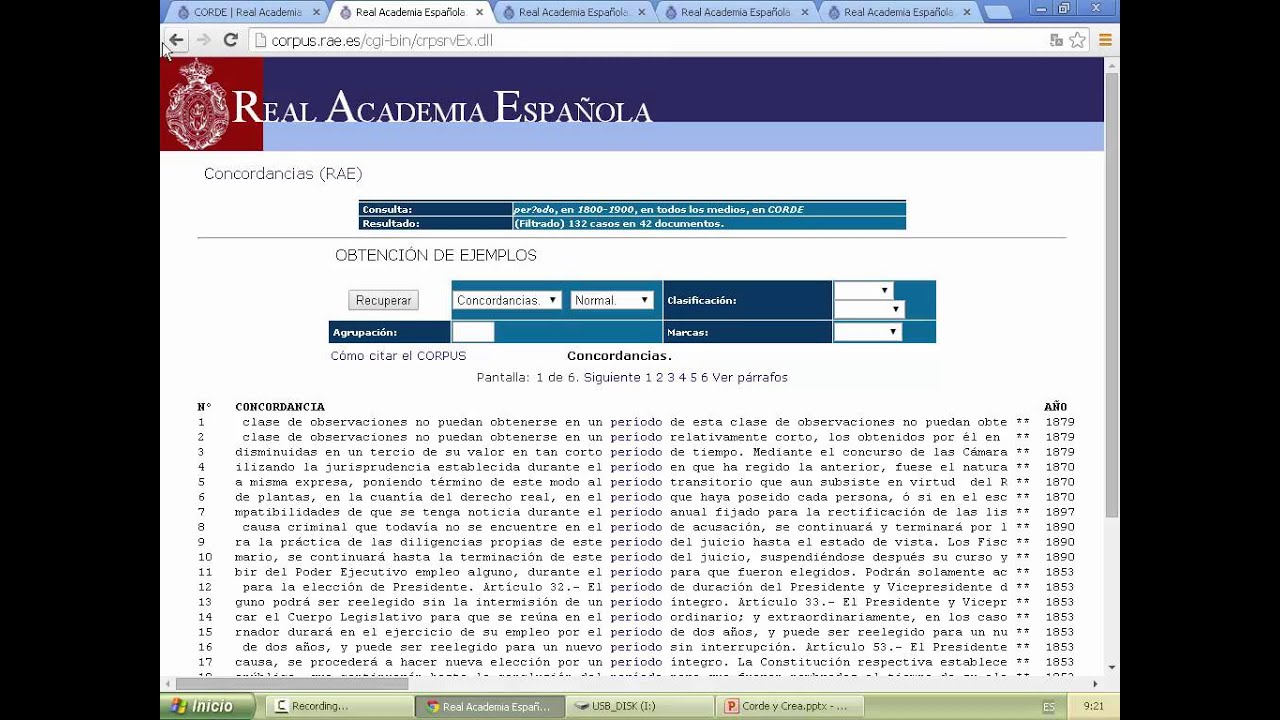
Task: Open the second Clasificación dropdown
Action: click(x=869, y=309)
